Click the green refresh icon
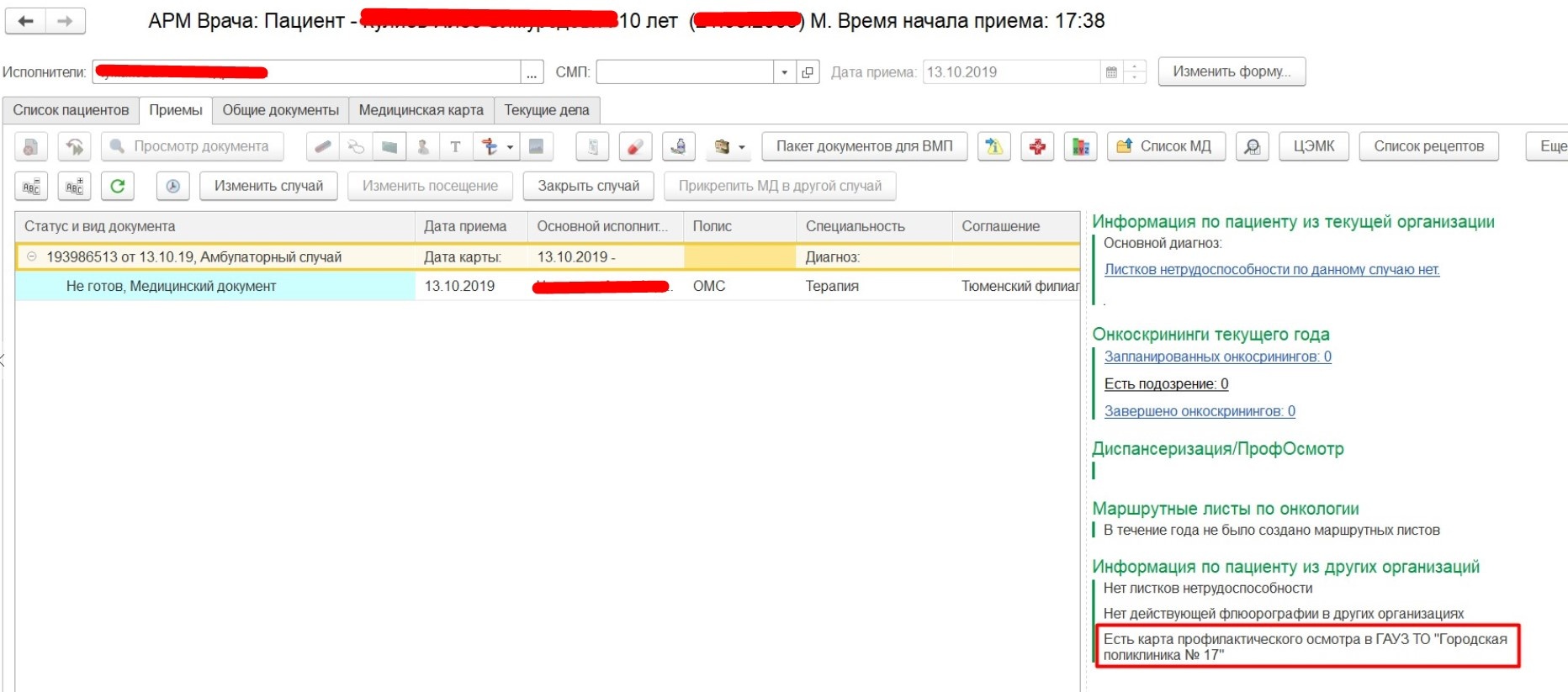Screen dimensions: 1568x692 pyautogui.click(x=118, y=186)
